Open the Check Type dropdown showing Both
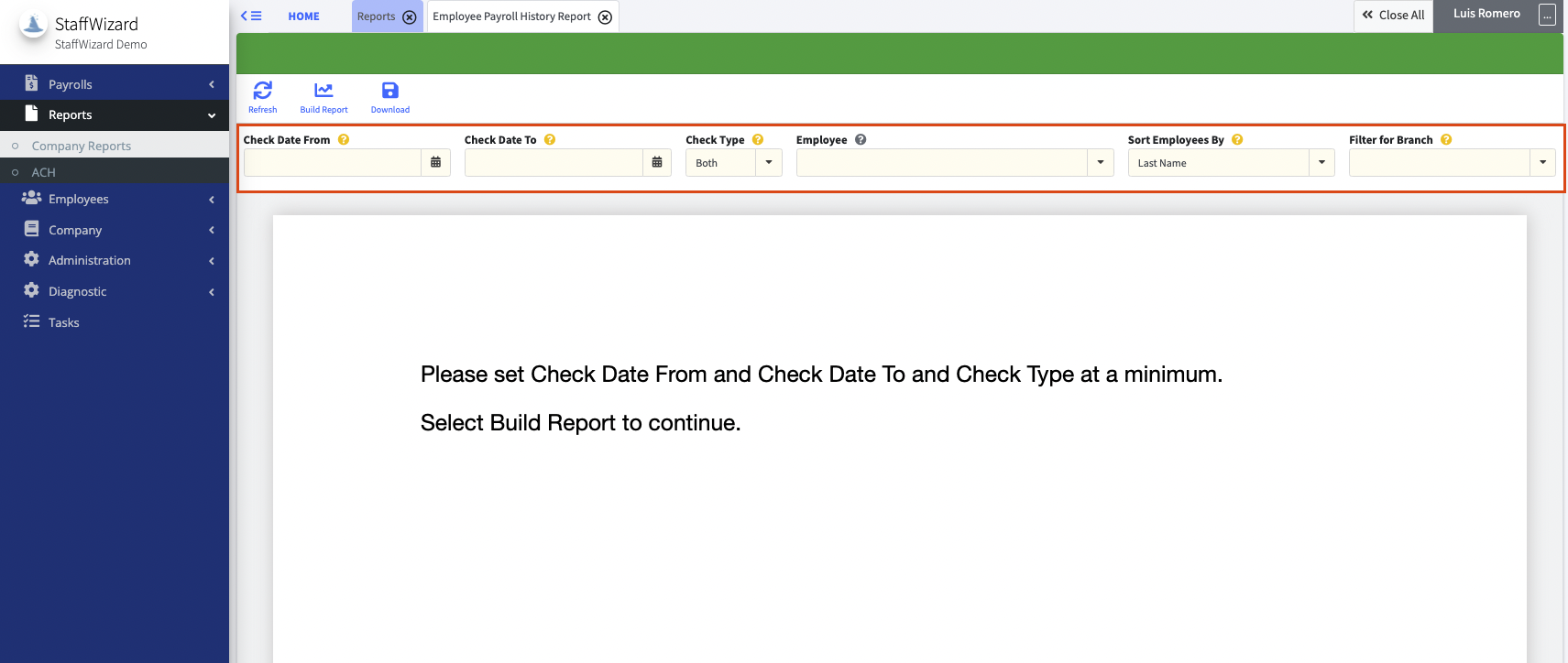The width and height of the screenshot is (1568, 663). 768,163
